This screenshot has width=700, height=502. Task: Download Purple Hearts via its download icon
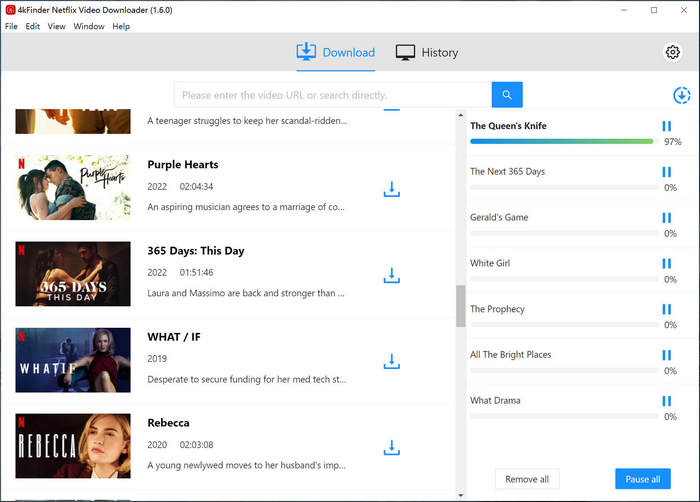[x=392, y=189]
